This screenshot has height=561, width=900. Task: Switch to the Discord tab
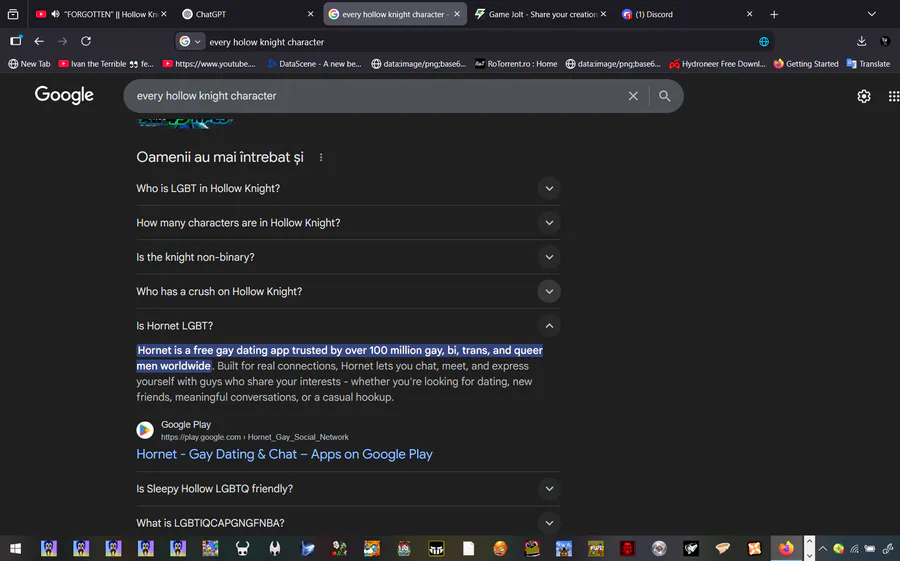click(688, 14)
